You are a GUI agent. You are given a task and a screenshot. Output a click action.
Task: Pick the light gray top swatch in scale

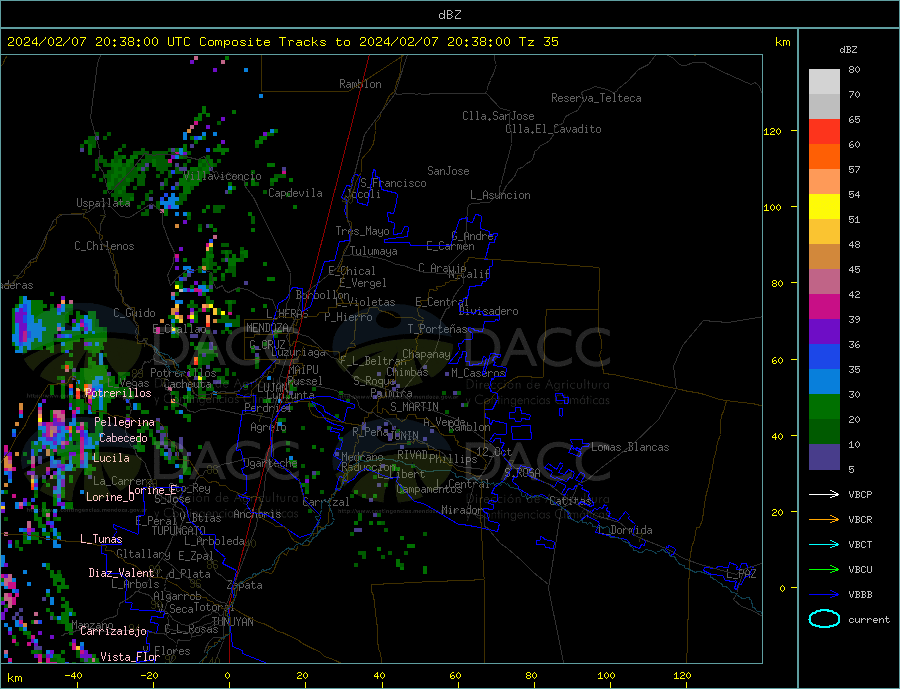click(824, 82)
